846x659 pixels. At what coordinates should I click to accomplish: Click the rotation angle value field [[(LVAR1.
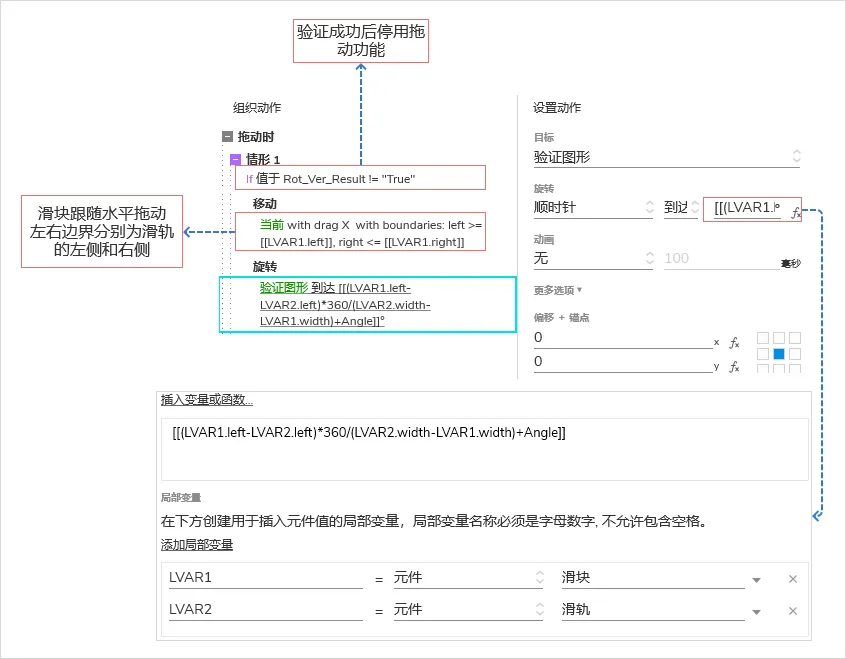point(747,208)
